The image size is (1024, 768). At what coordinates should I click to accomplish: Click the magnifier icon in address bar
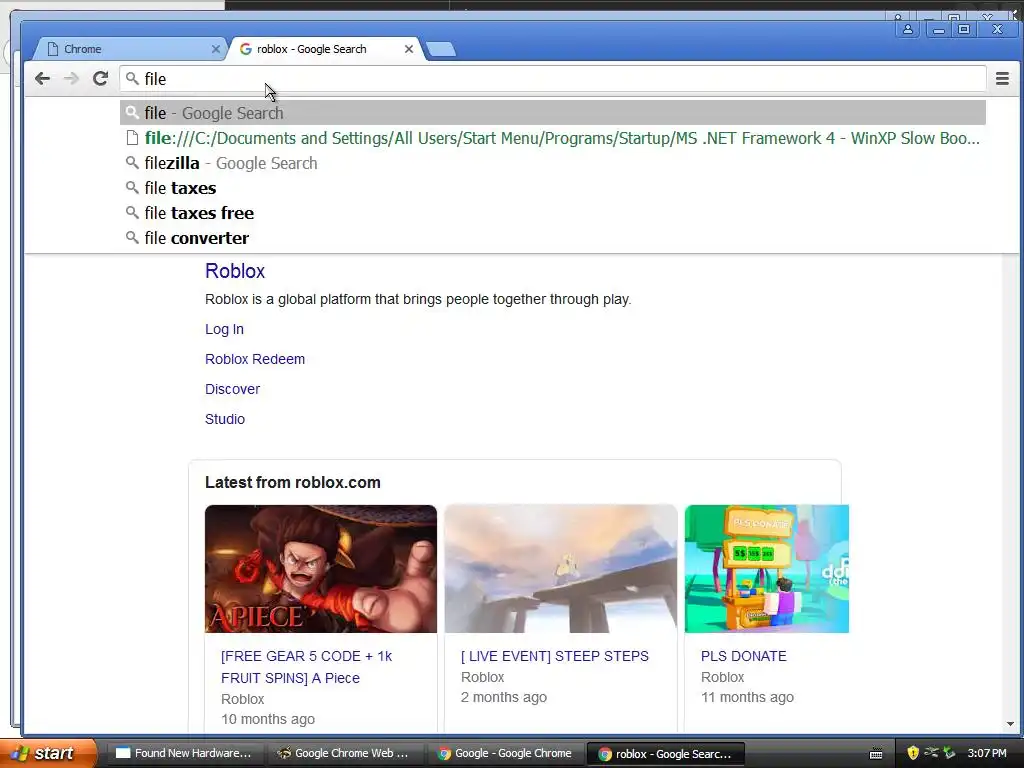(x=133, y=78)
